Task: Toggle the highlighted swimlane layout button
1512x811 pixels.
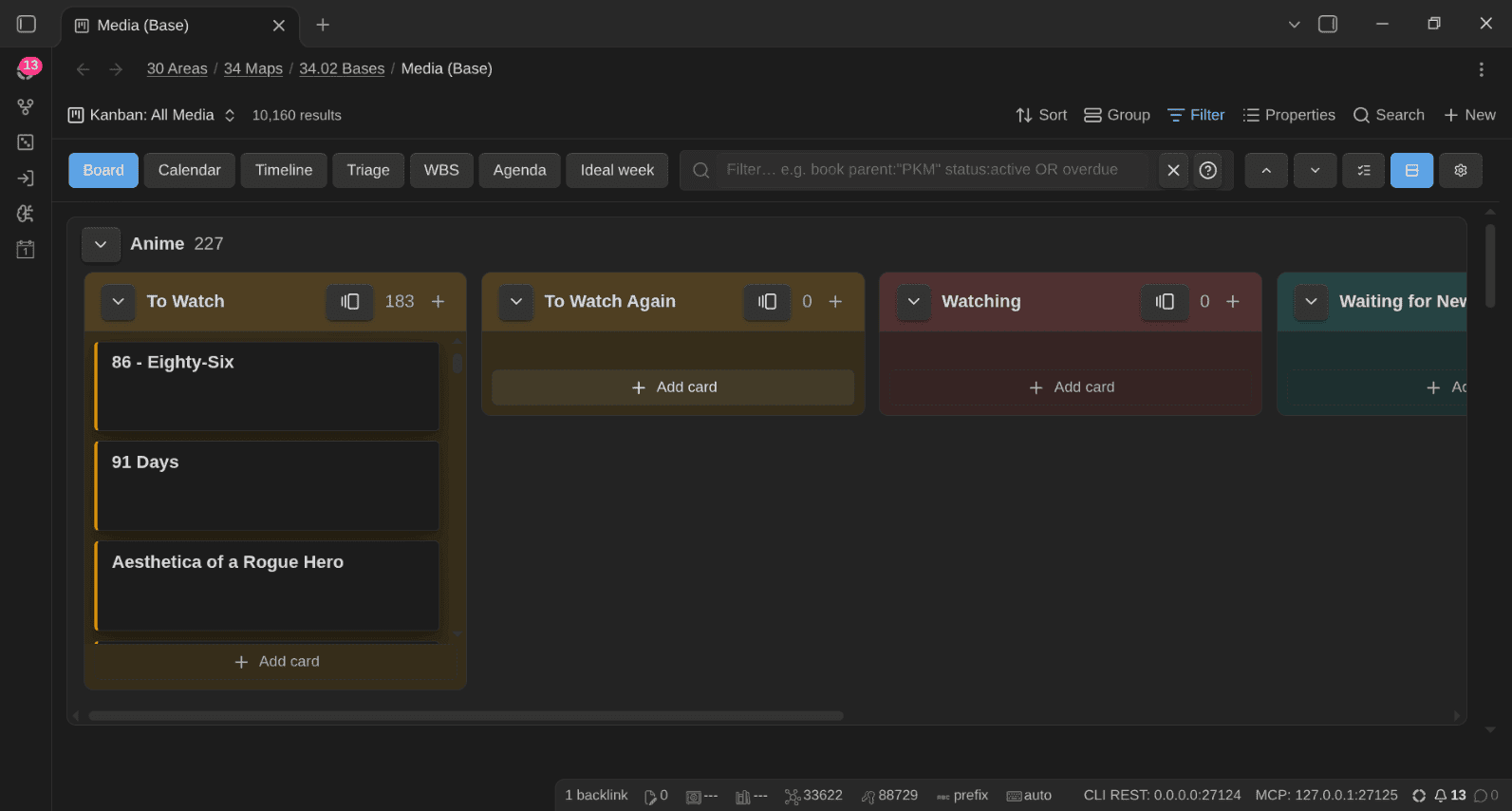Action: coord(1411,170)
